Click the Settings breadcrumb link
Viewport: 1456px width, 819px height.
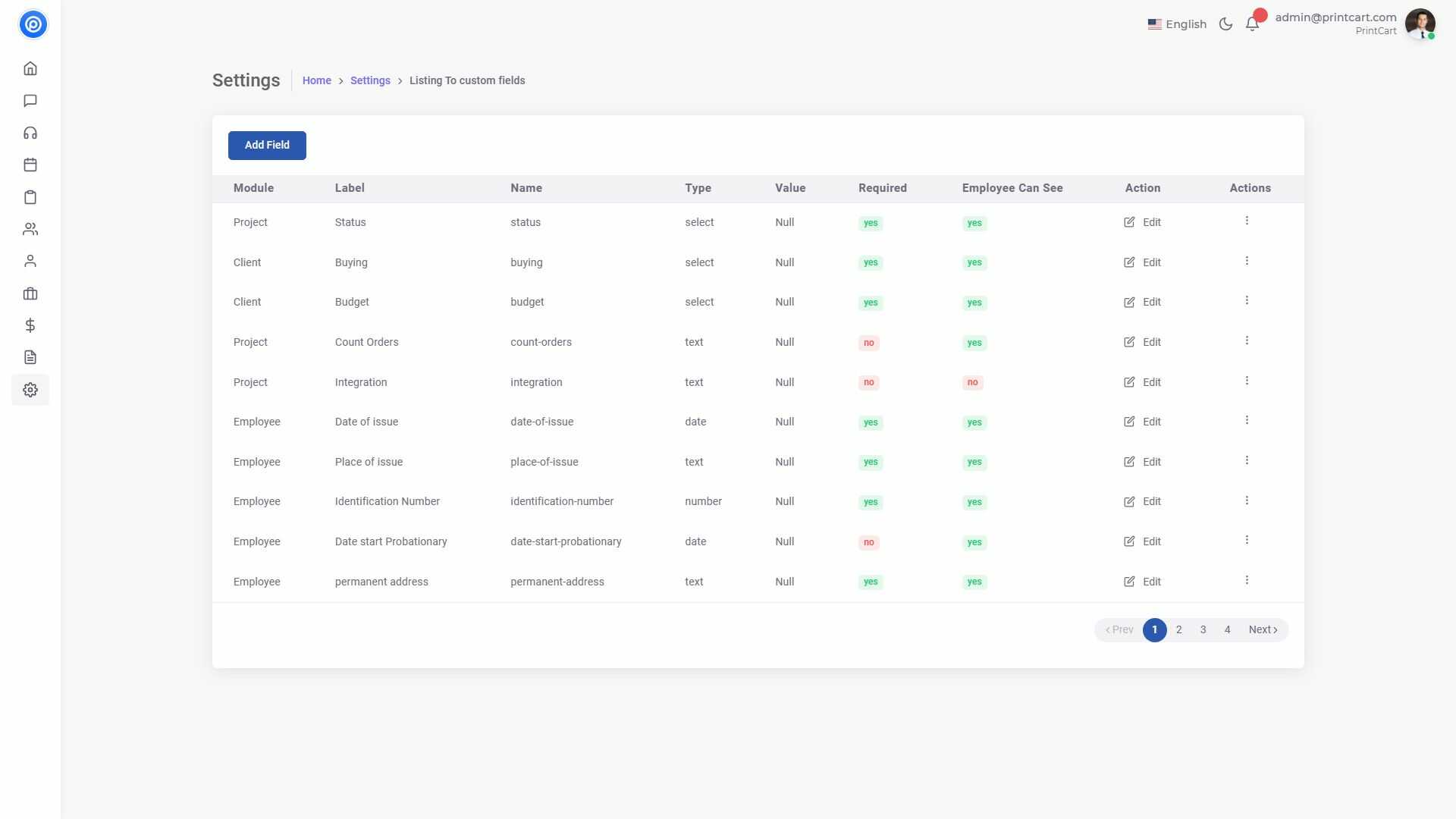click(370, 80)
